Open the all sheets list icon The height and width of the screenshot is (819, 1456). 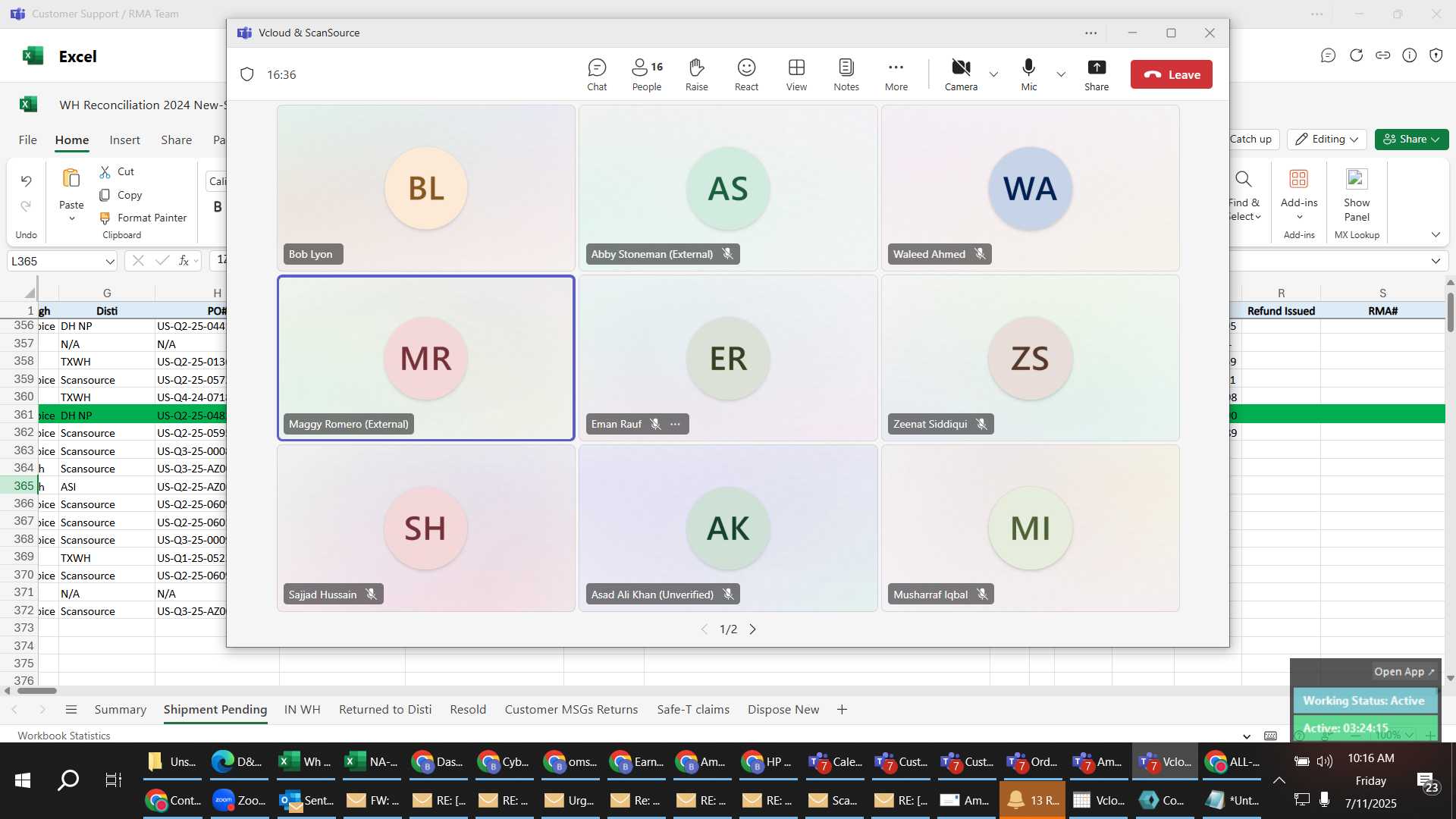point(71,709)
